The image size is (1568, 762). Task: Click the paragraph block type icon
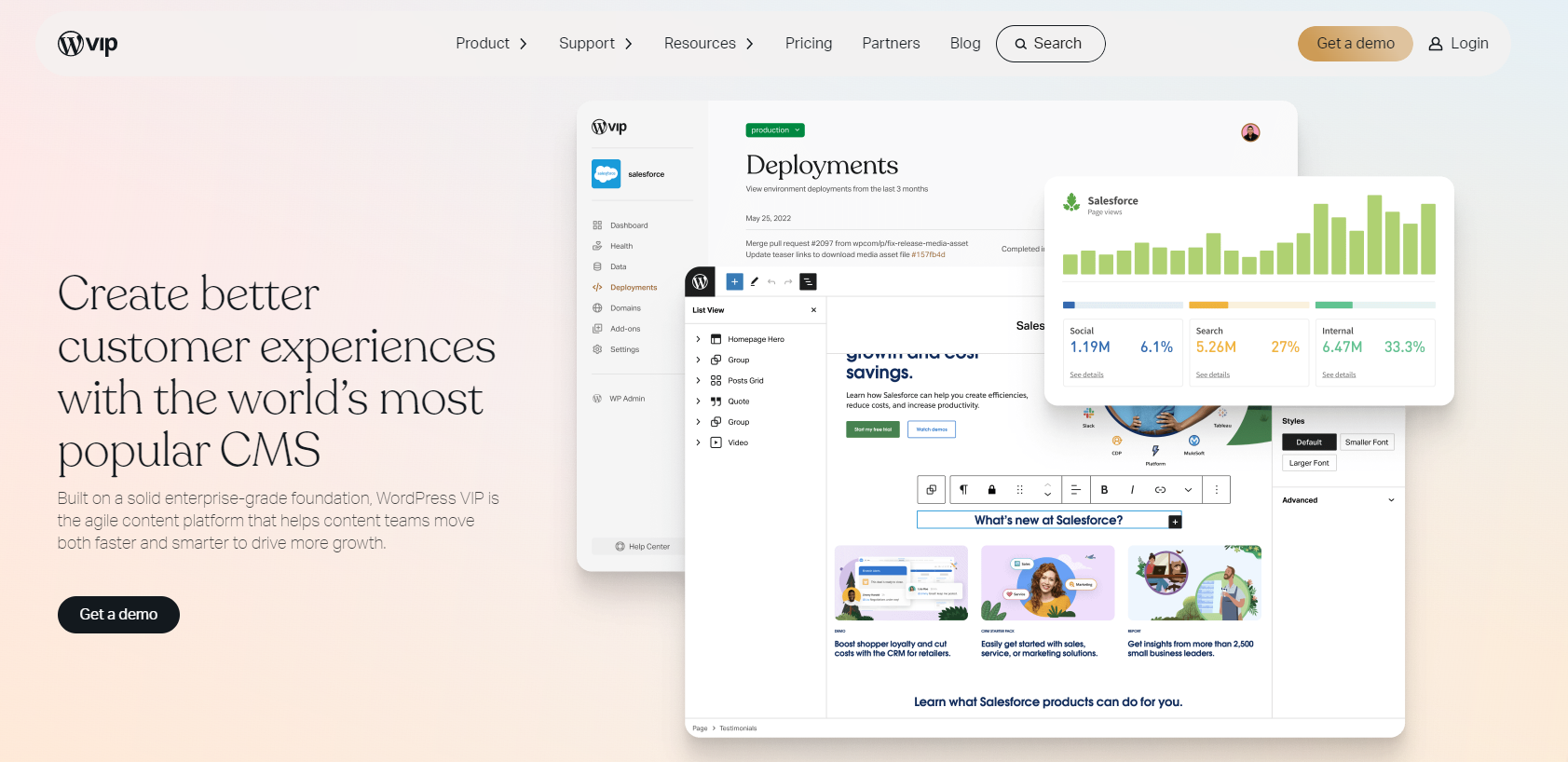[x=964, y=490]
